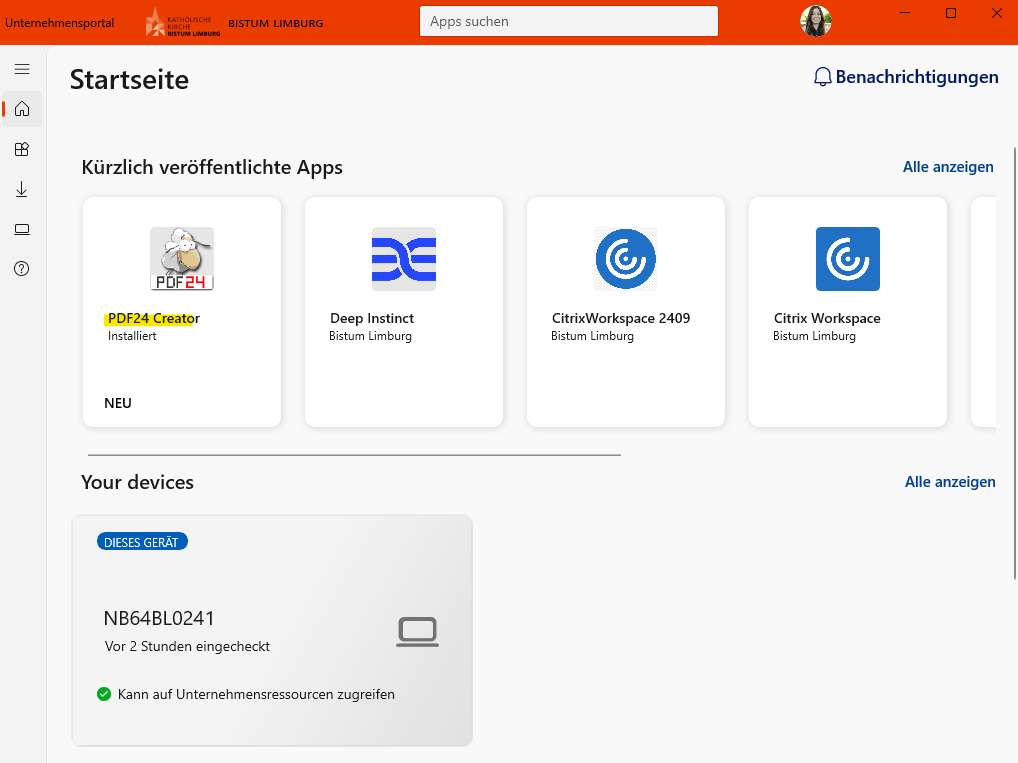Click the partially visible next app card
The width and height of the screenshot is (1018, 763).
click(x=983, y=312)
